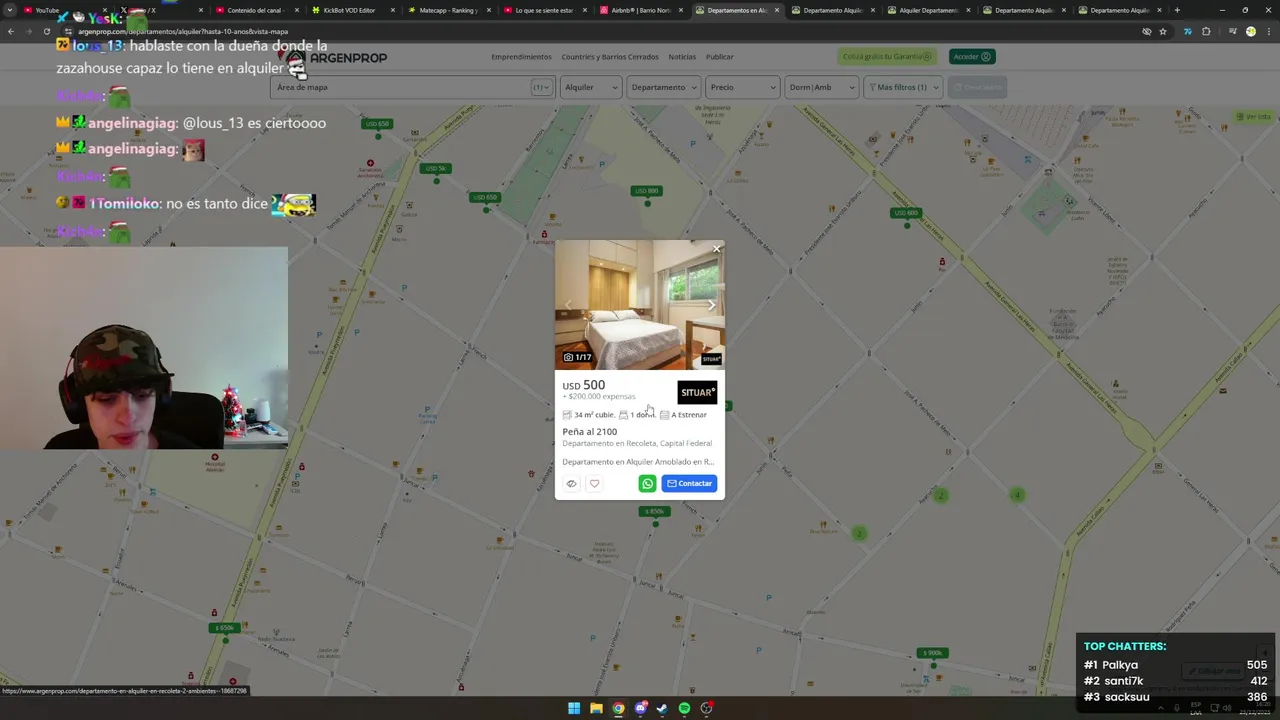This screenshot has width=1280, height=720.
Task: Switch to the Airbnb Barrio Norte tab
Action: pyautogui.click(x=640, y=10)
